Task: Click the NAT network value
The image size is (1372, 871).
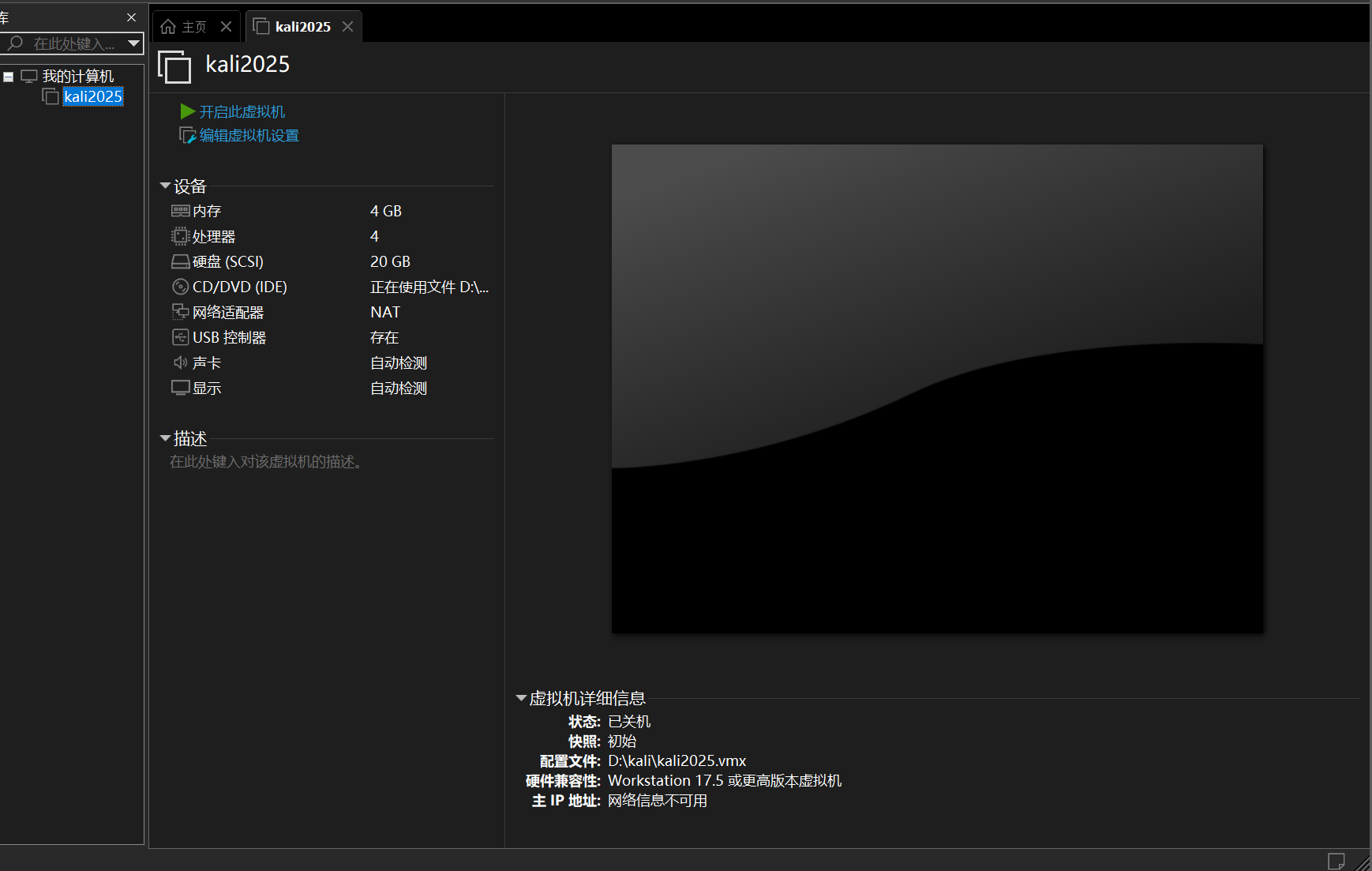Action: point(385,312)
